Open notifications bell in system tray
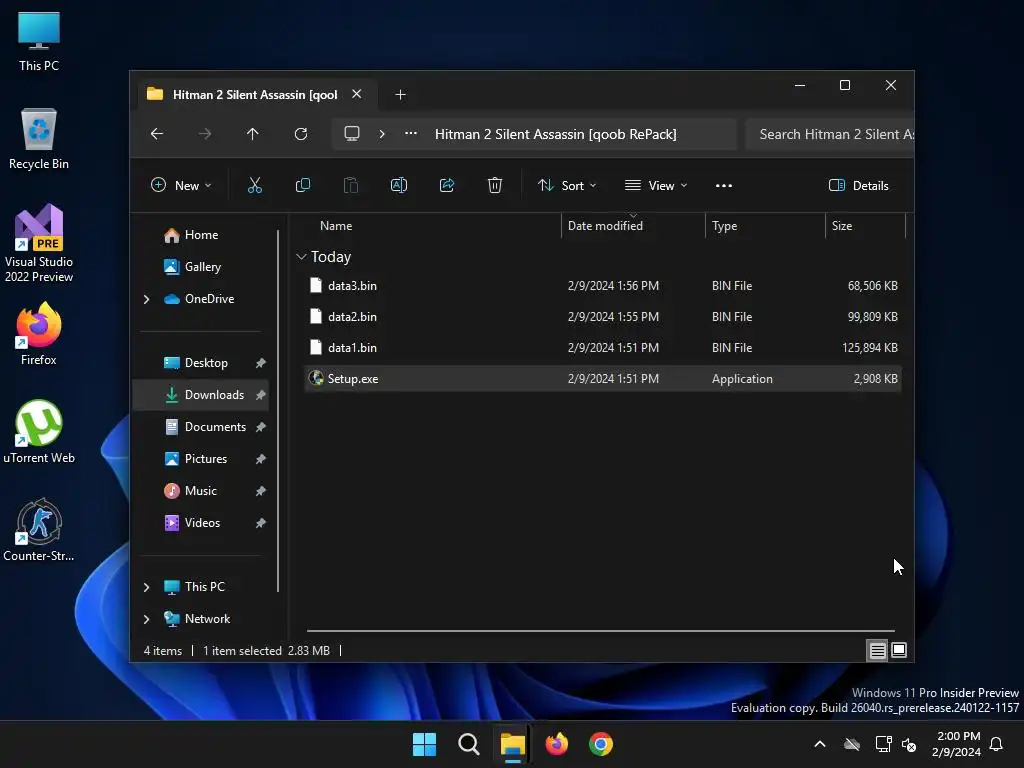Viewport: 1024px width, 768px height. click(x=996, y=744)
